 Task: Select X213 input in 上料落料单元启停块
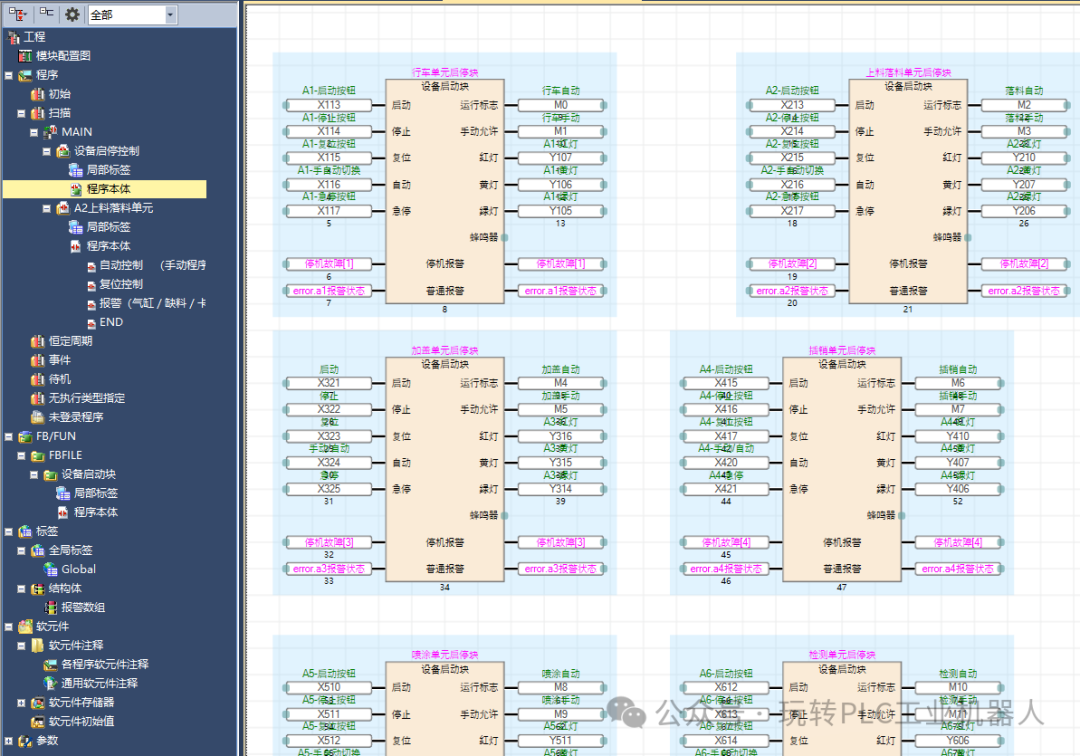792,105
